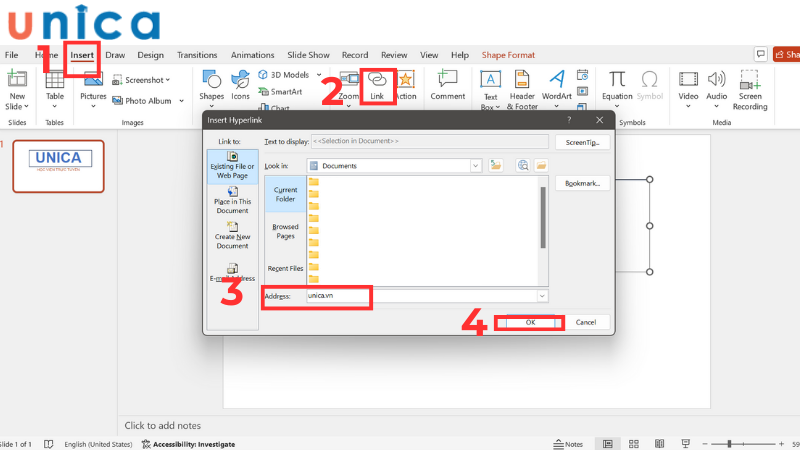Insert WordArt text
The width and height of the screenshot is (800, 450).
coord(557,87)
